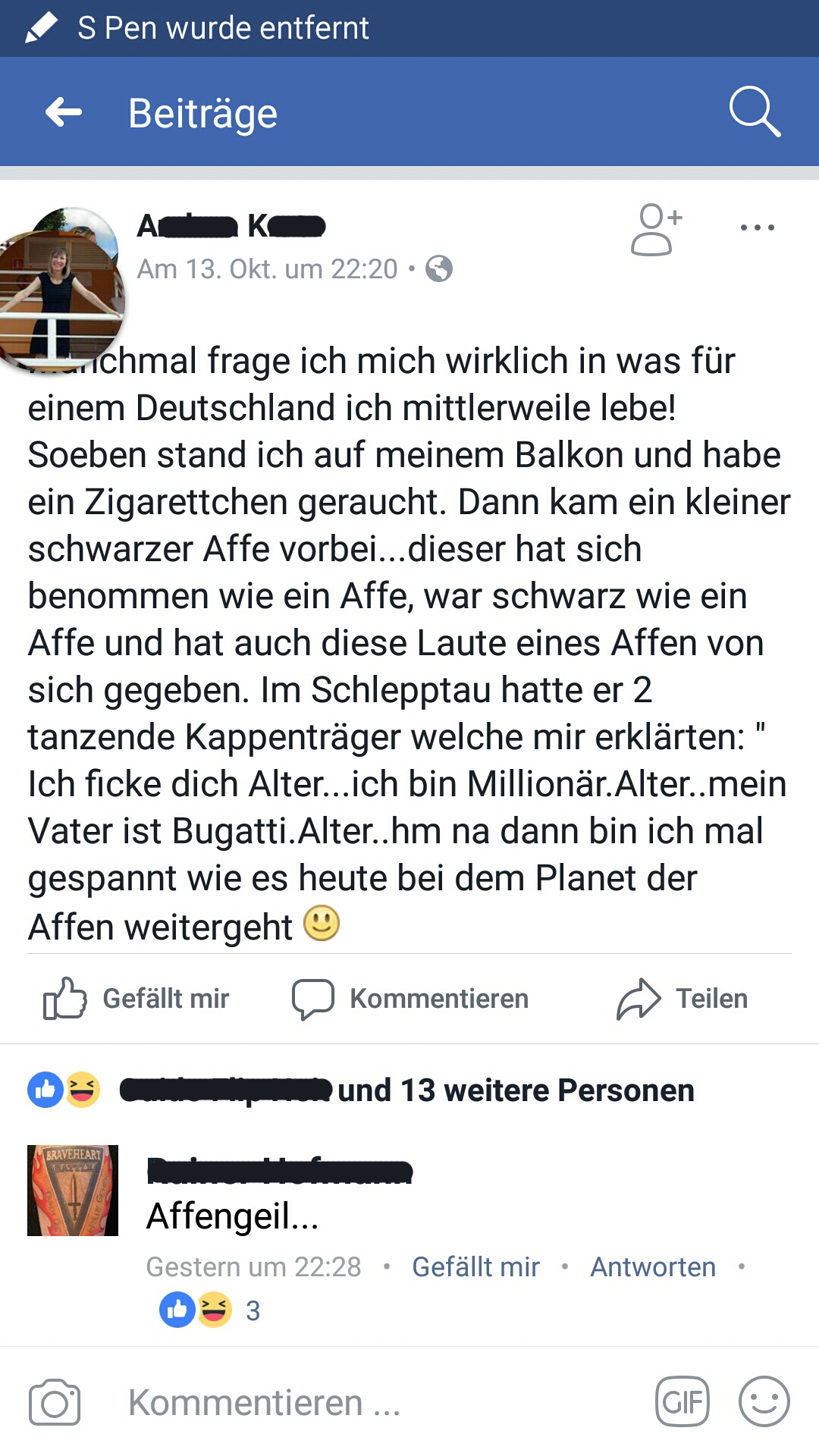819x1456 pixels.
Task: Tap the camera icon to attach photo
Action: coord(55,1402)
